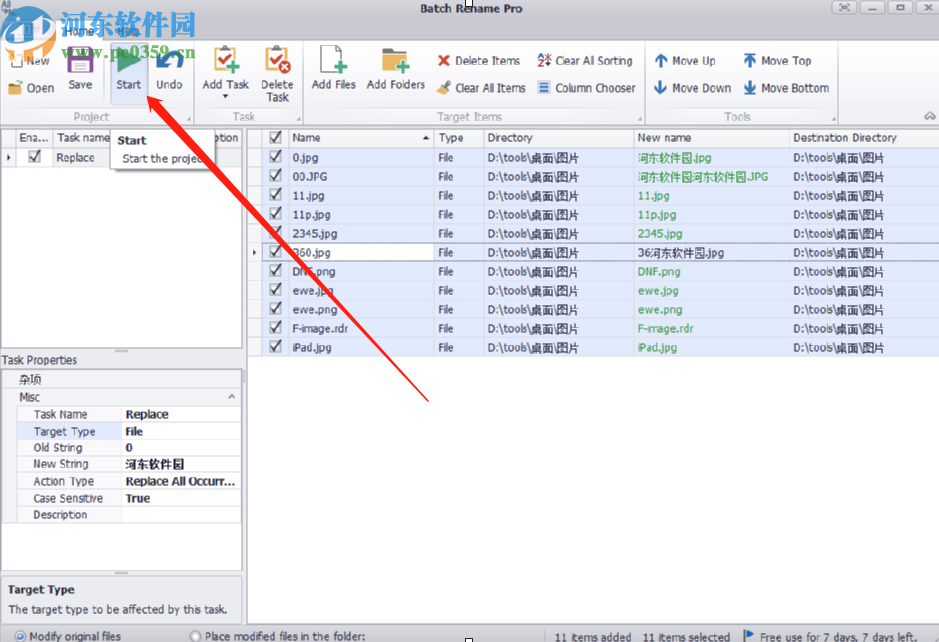Screen dimensions: 939x642
Task: Open the Project group dialog launcher
Action: pos(189,119)
